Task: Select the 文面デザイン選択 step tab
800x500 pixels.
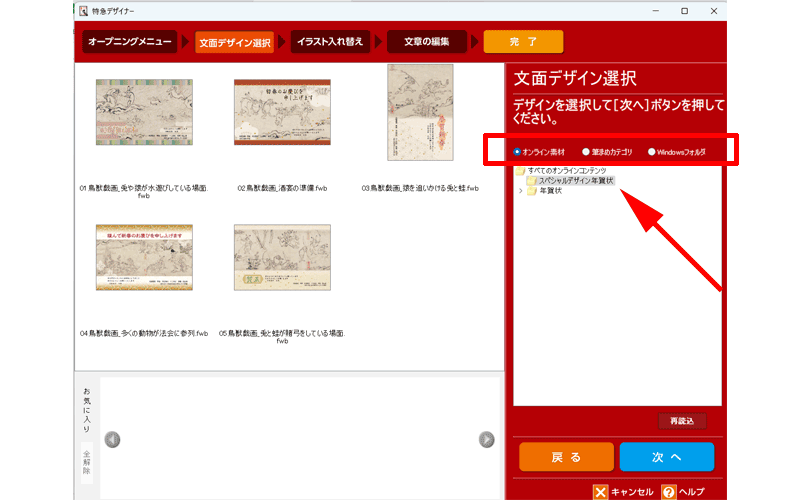Action: coord(235,42)
